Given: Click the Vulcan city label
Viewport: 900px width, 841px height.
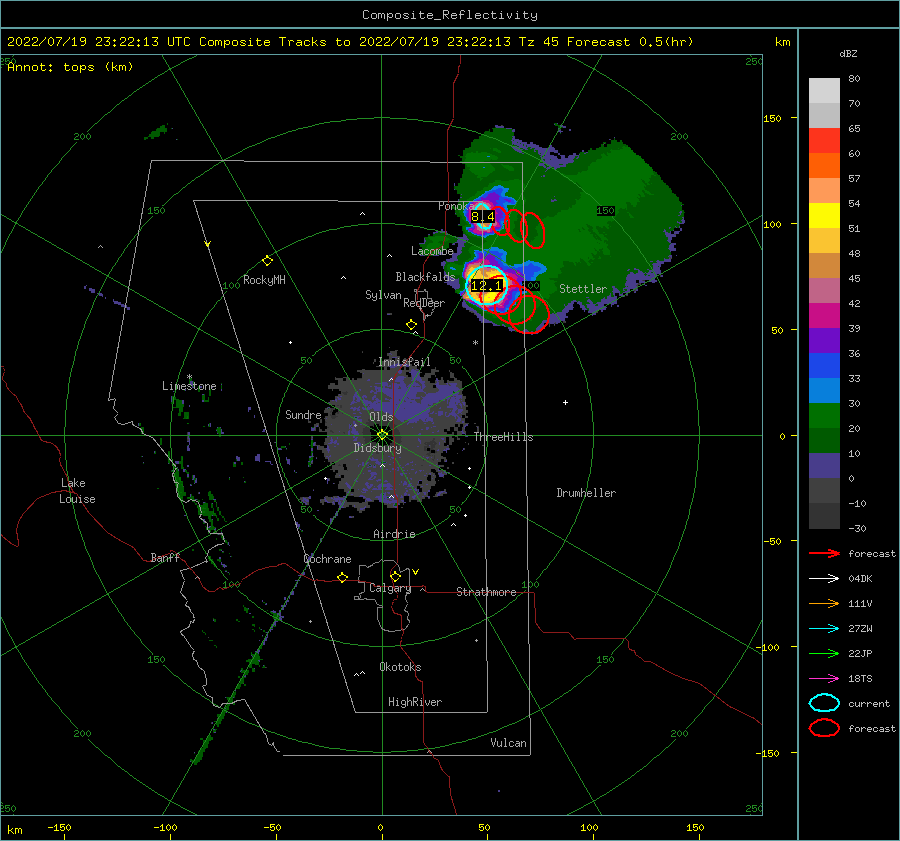Looking at the screenshot, I should point(508,743).
